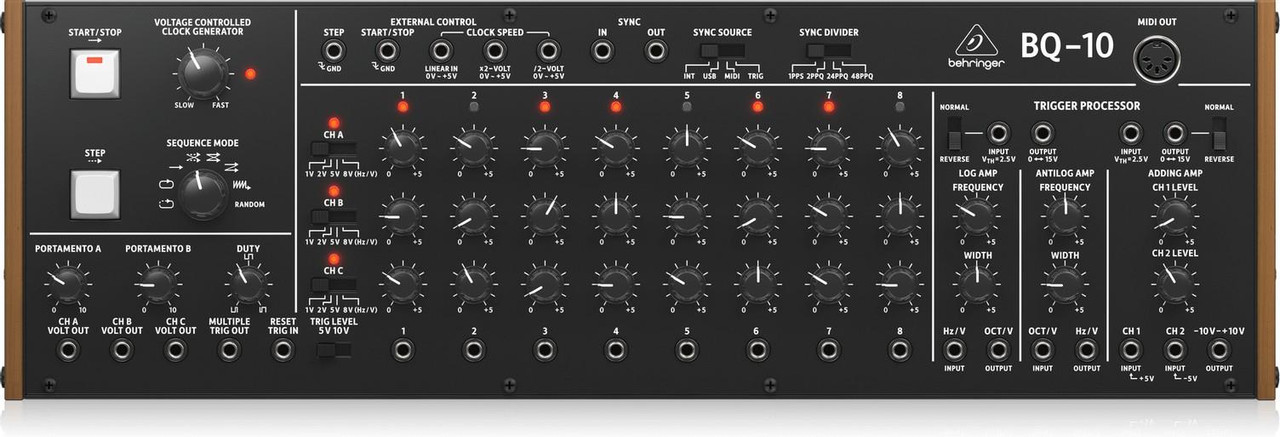The image size is (1280, 437).
Task: Toggle right Trigger Processor NORMAL/REVERSE switch
Action: coord(1217,133)
